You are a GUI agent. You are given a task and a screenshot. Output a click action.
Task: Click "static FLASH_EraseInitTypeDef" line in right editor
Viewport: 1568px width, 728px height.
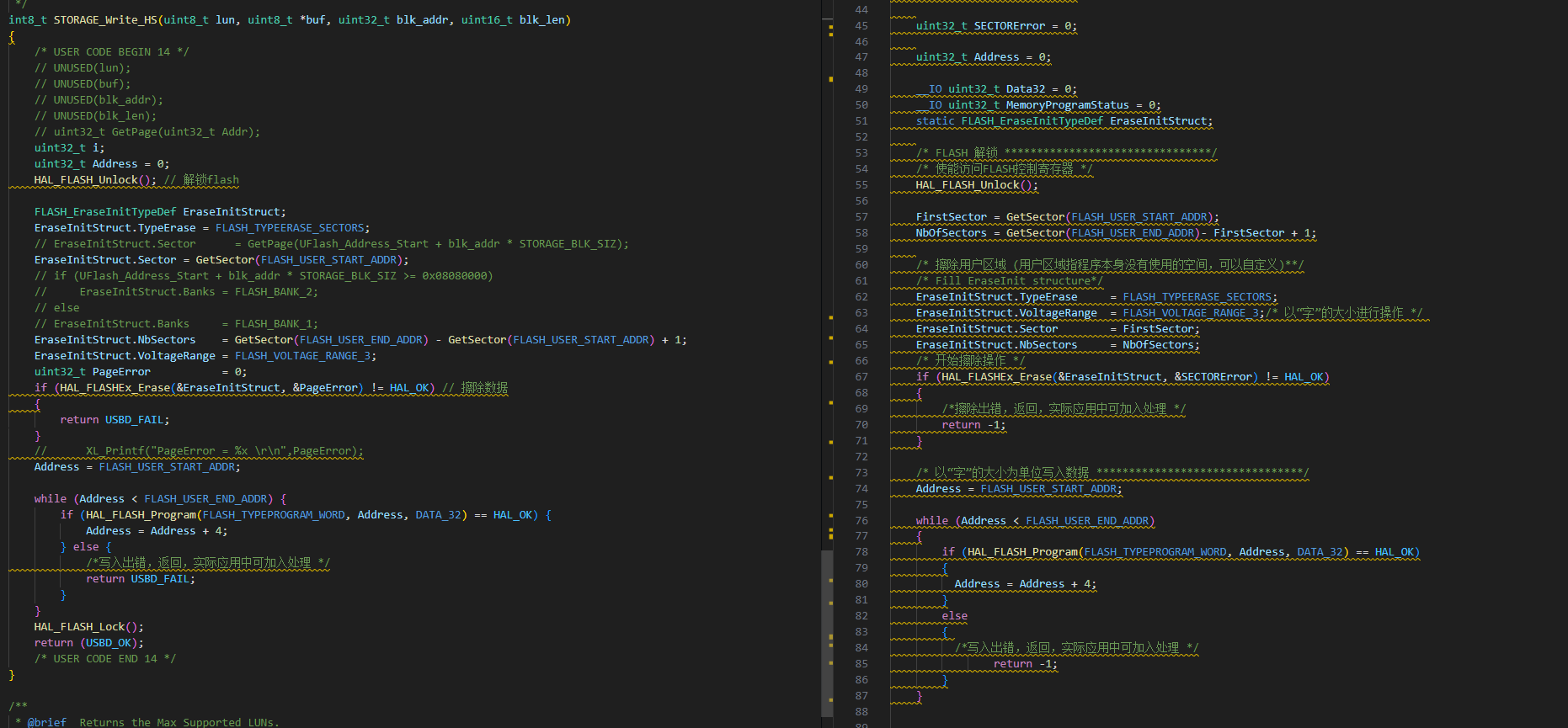click(1064, 120)
